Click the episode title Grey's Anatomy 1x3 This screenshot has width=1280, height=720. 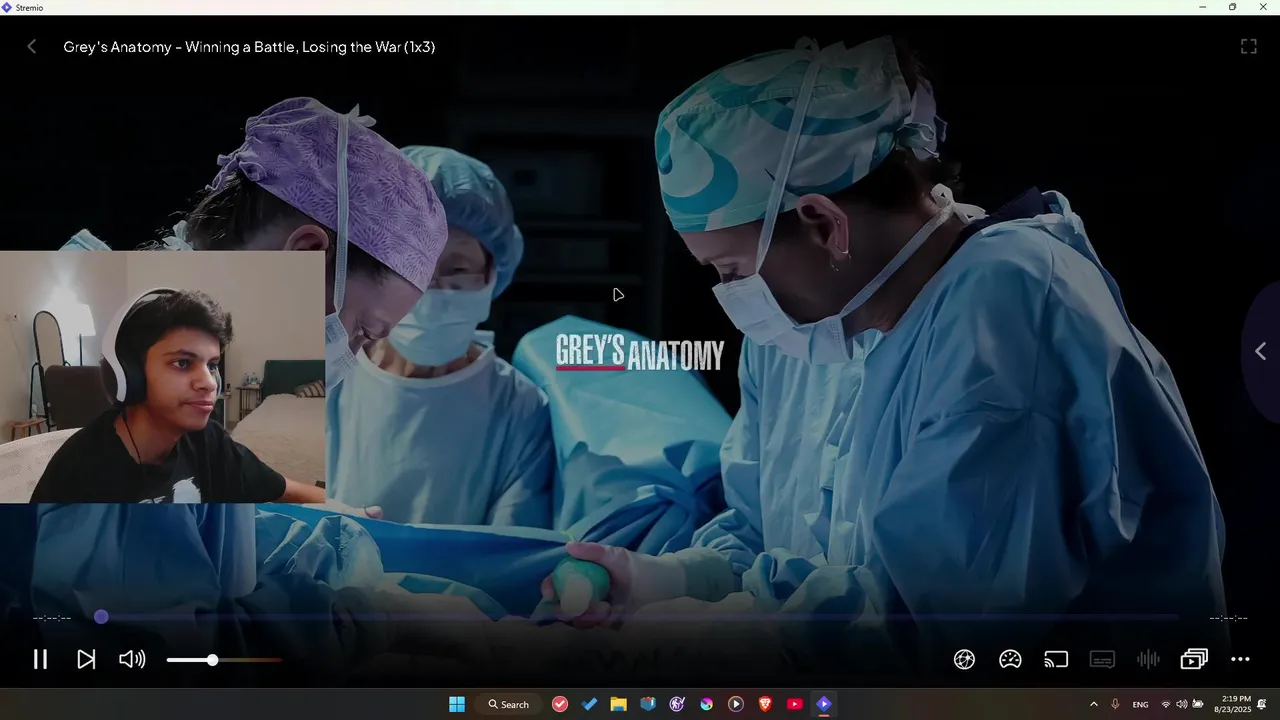pyautogui.click(x=249, y=47)
